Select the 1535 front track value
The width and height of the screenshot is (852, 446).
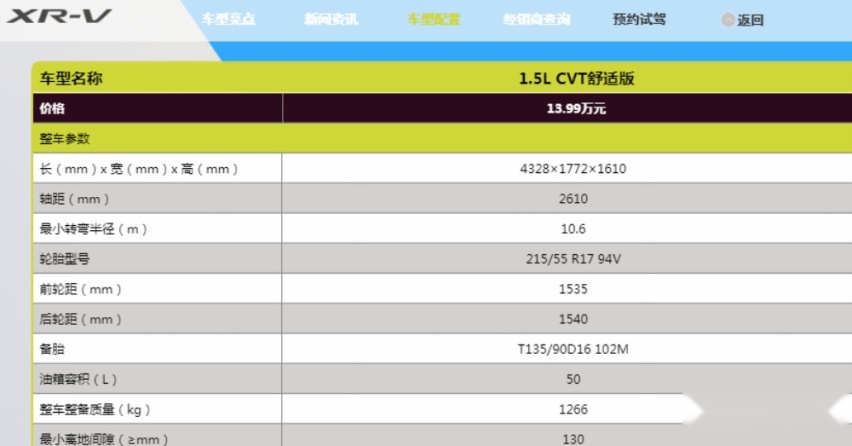click(x=573, y=289)
